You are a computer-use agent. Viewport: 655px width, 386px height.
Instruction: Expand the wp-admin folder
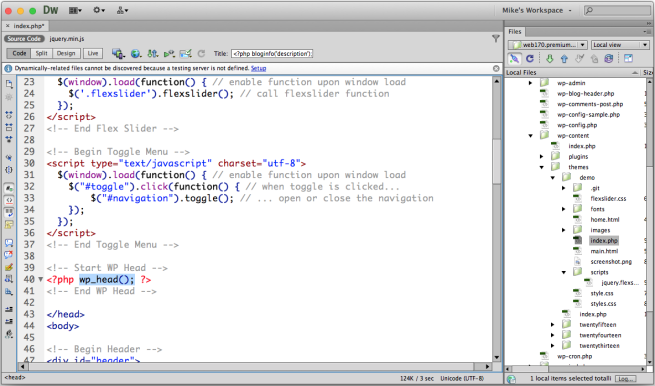(x=531, y=83)
